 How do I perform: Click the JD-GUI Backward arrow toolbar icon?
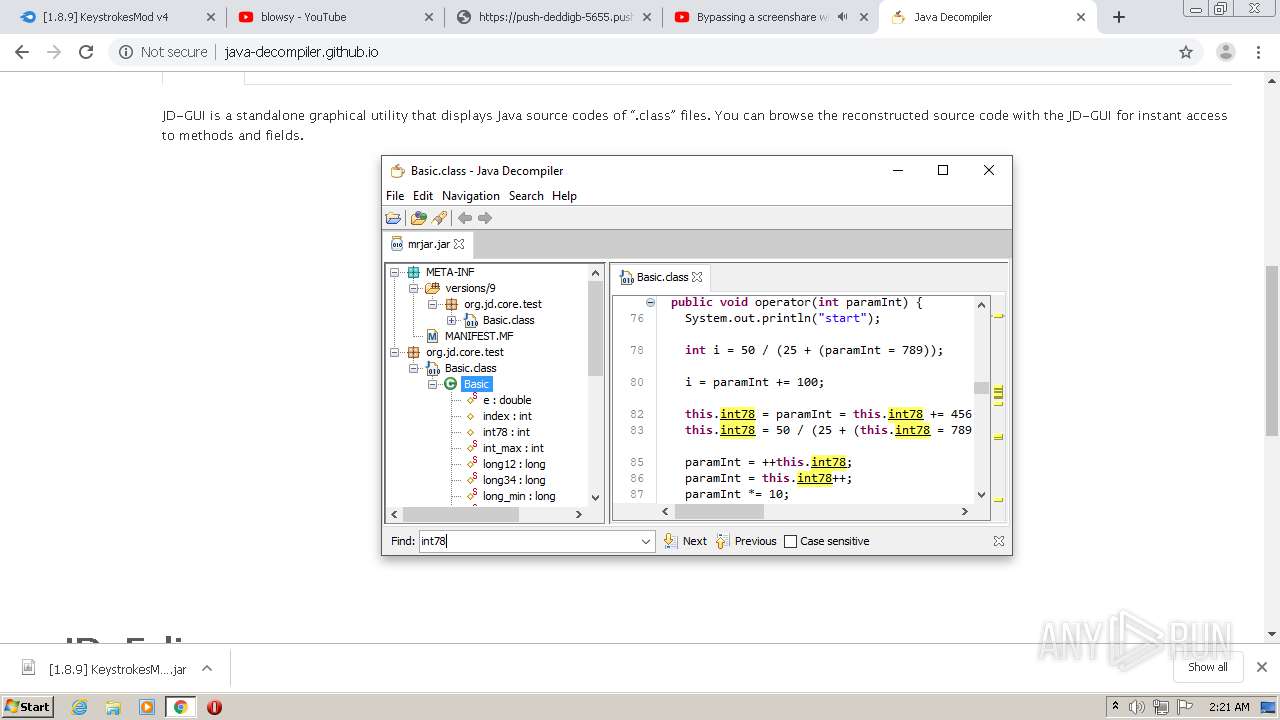point(465,218)
